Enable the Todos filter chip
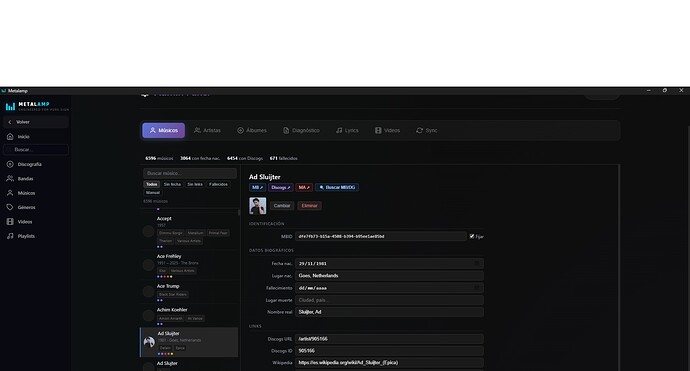Screen dimensions: 690x371 (x=151, y=184)
